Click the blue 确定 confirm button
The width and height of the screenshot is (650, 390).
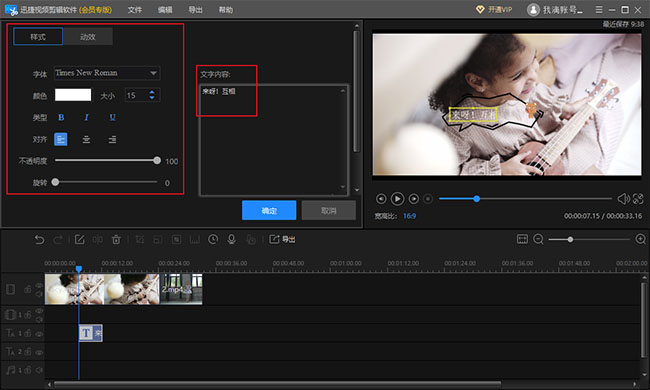point(269,211)
